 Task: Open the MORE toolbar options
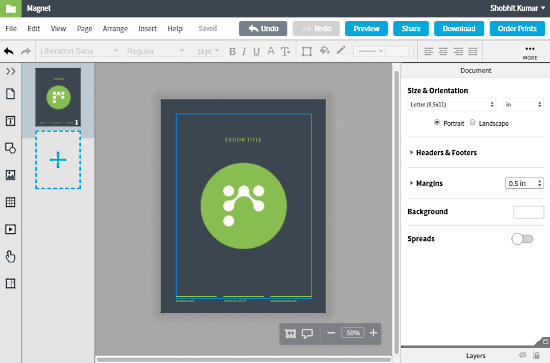click(x=530, y=53)
